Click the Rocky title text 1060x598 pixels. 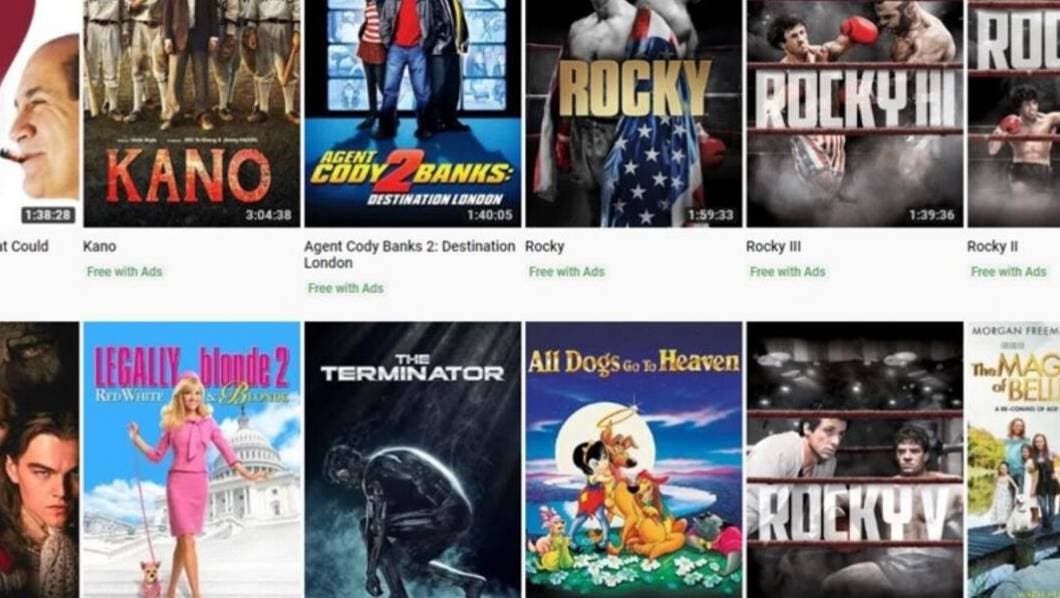[x=544, y=247]
